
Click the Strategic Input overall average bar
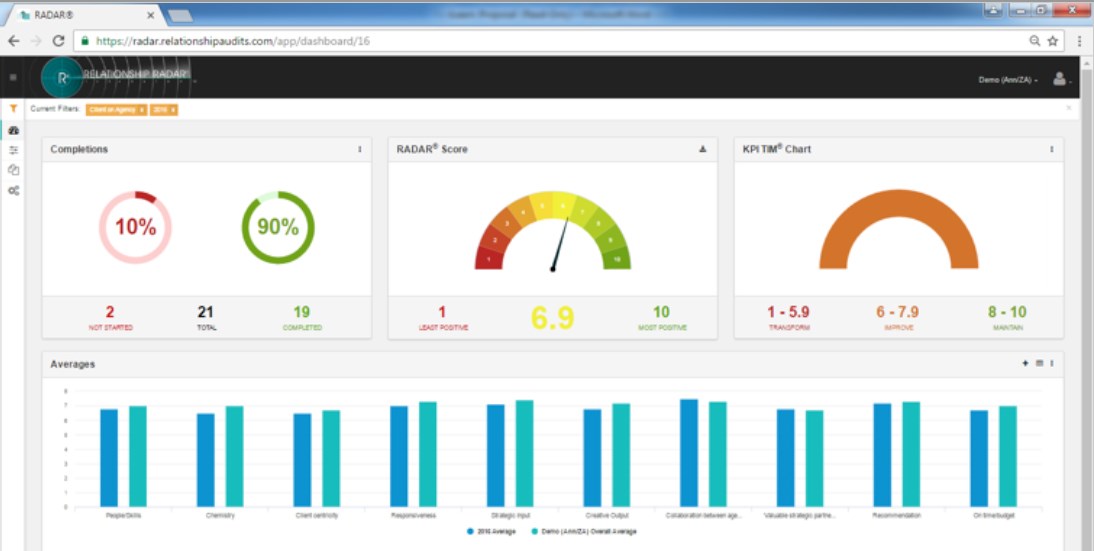pos(525,453)
